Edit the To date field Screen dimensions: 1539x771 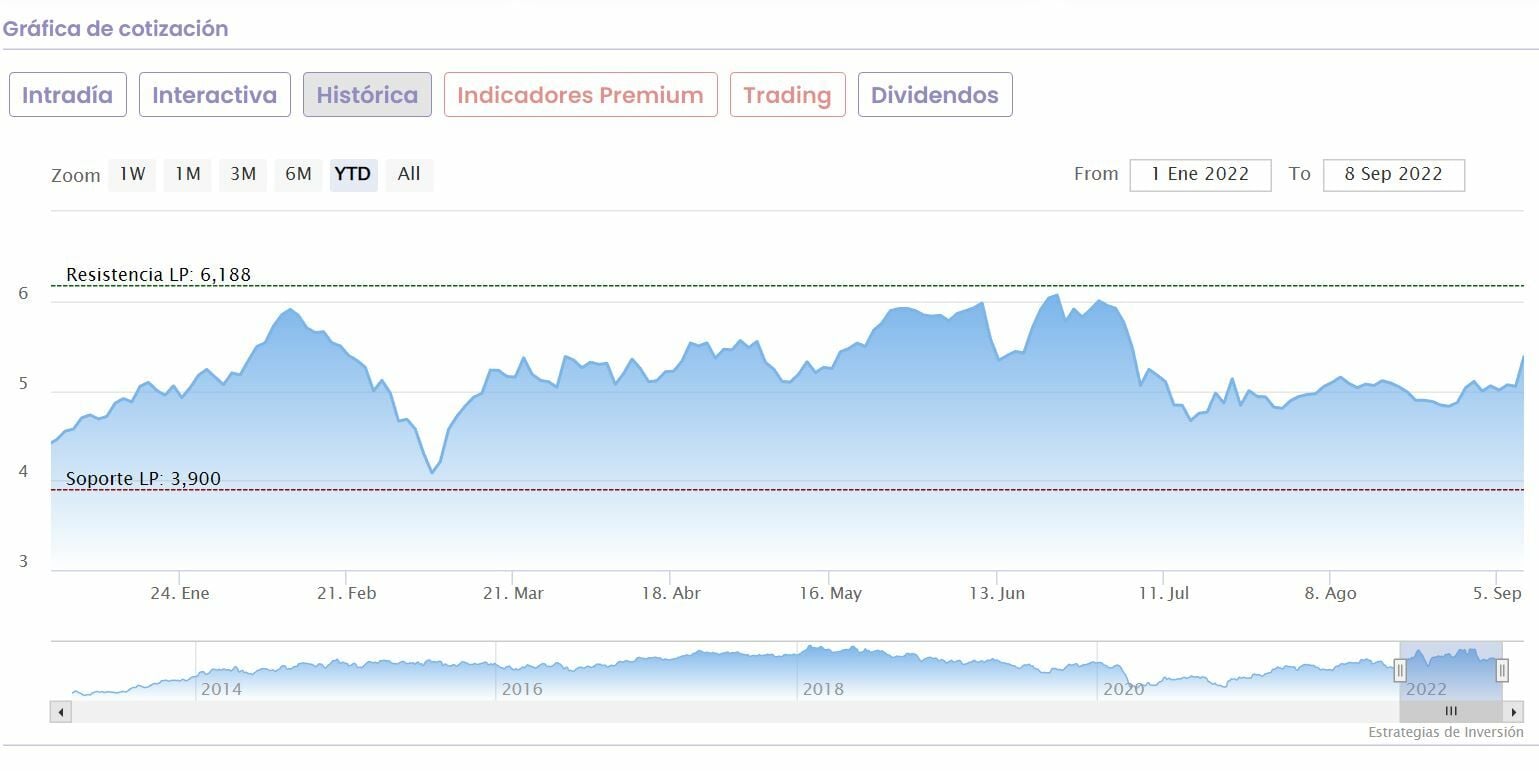[x=1393, y=174]
